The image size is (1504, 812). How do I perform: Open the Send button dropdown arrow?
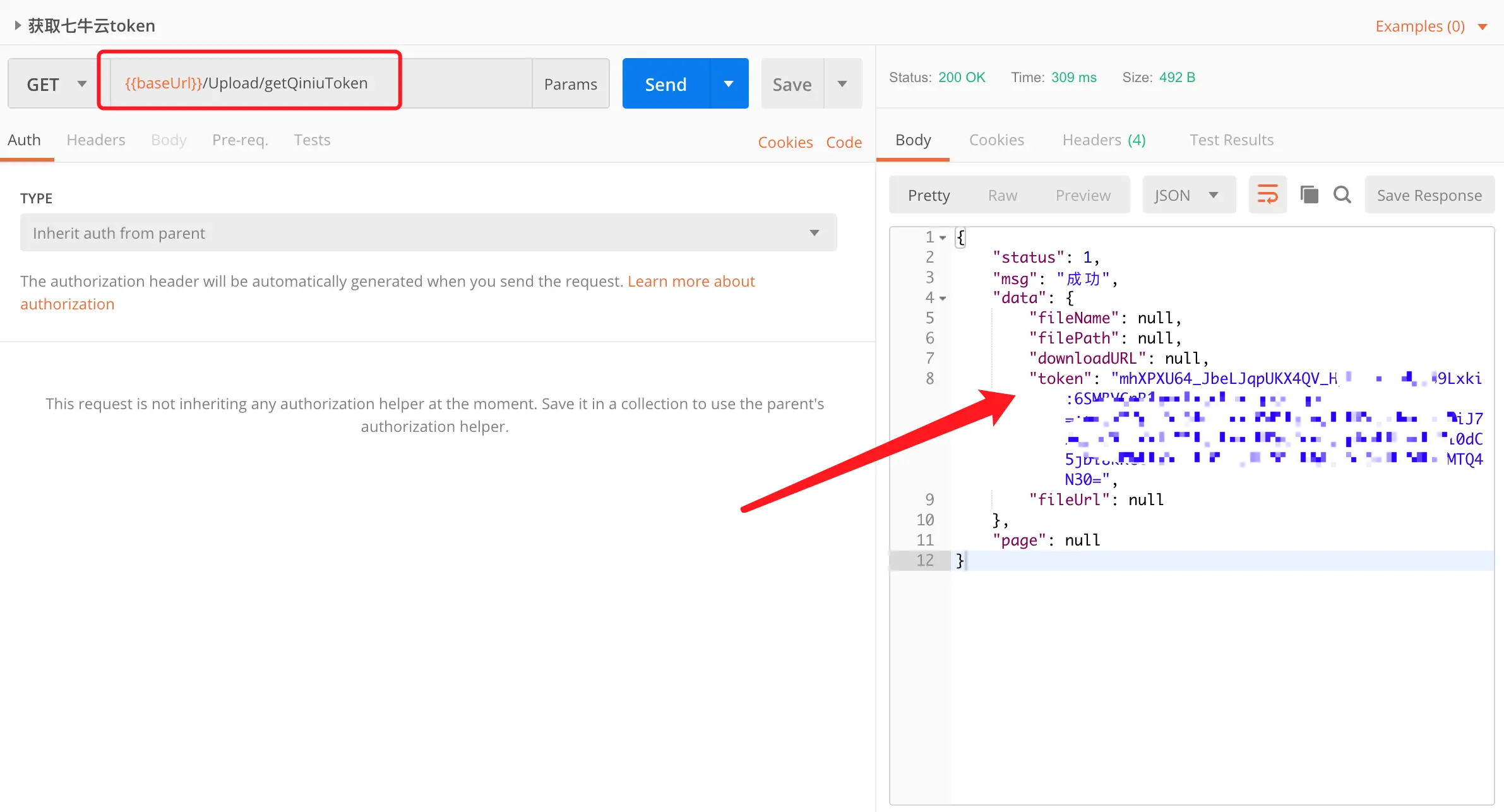coord(729,84)
